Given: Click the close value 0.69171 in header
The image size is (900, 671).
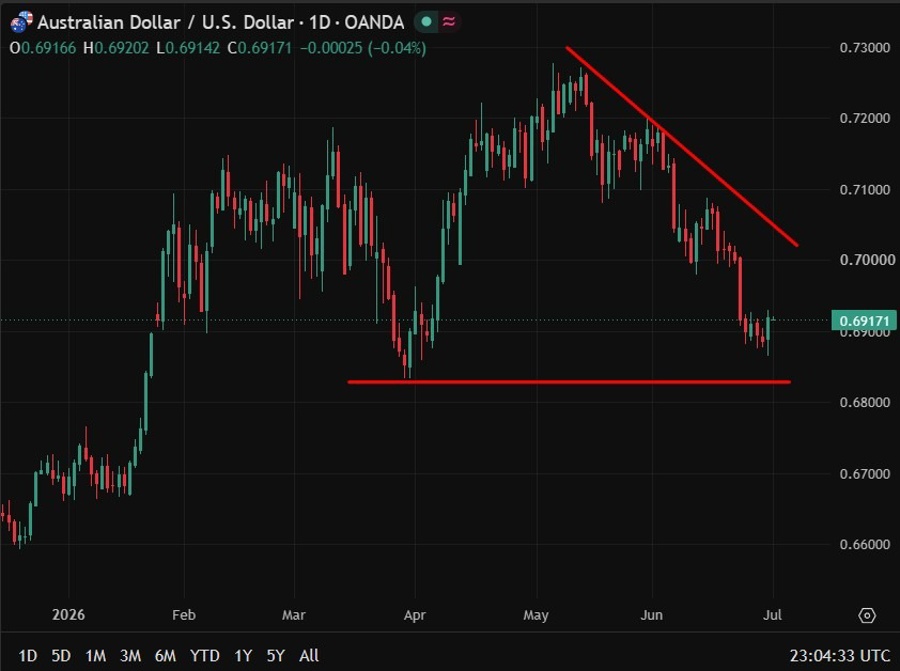Looking at the screenshot, I should click(x=265, y=48).
